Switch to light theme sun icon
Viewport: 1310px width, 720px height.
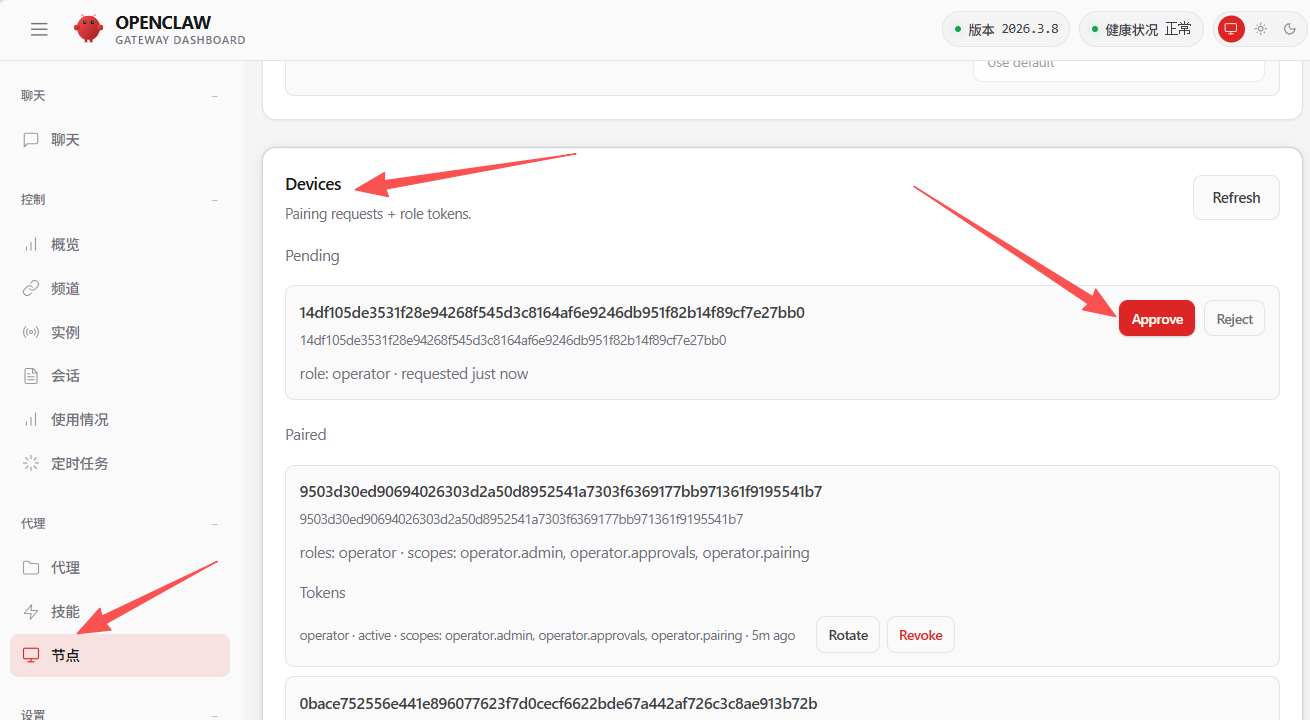click(x=1260, y=29)
